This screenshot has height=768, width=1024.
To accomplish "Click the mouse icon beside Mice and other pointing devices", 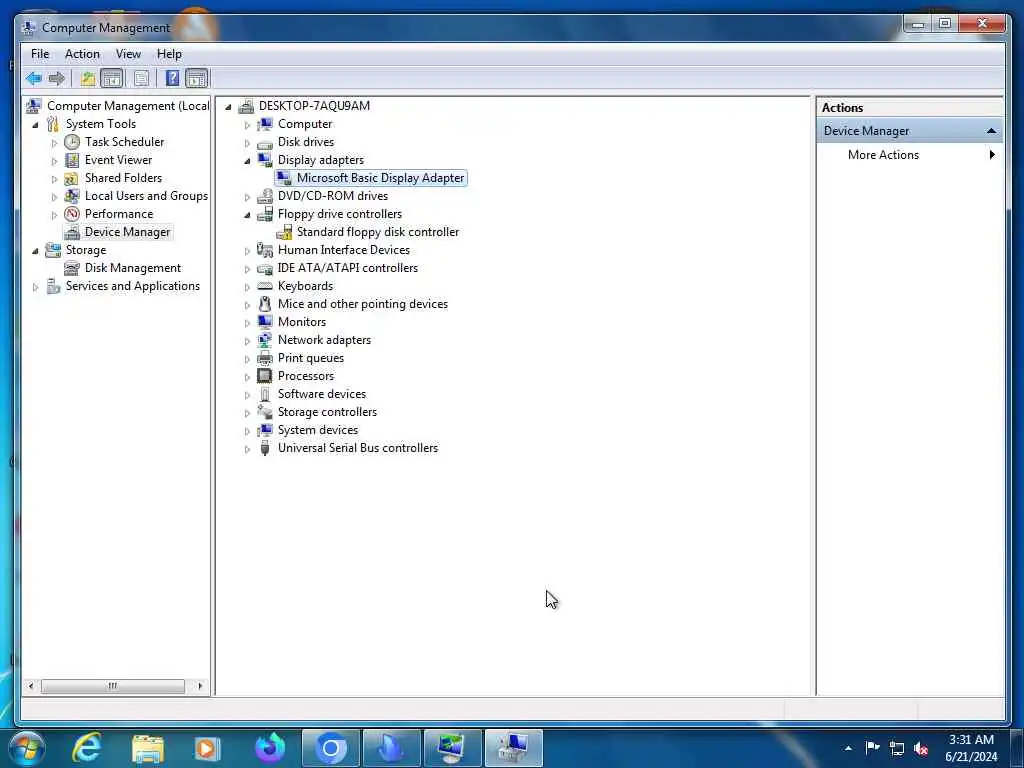I will click(x=264, y=304).
